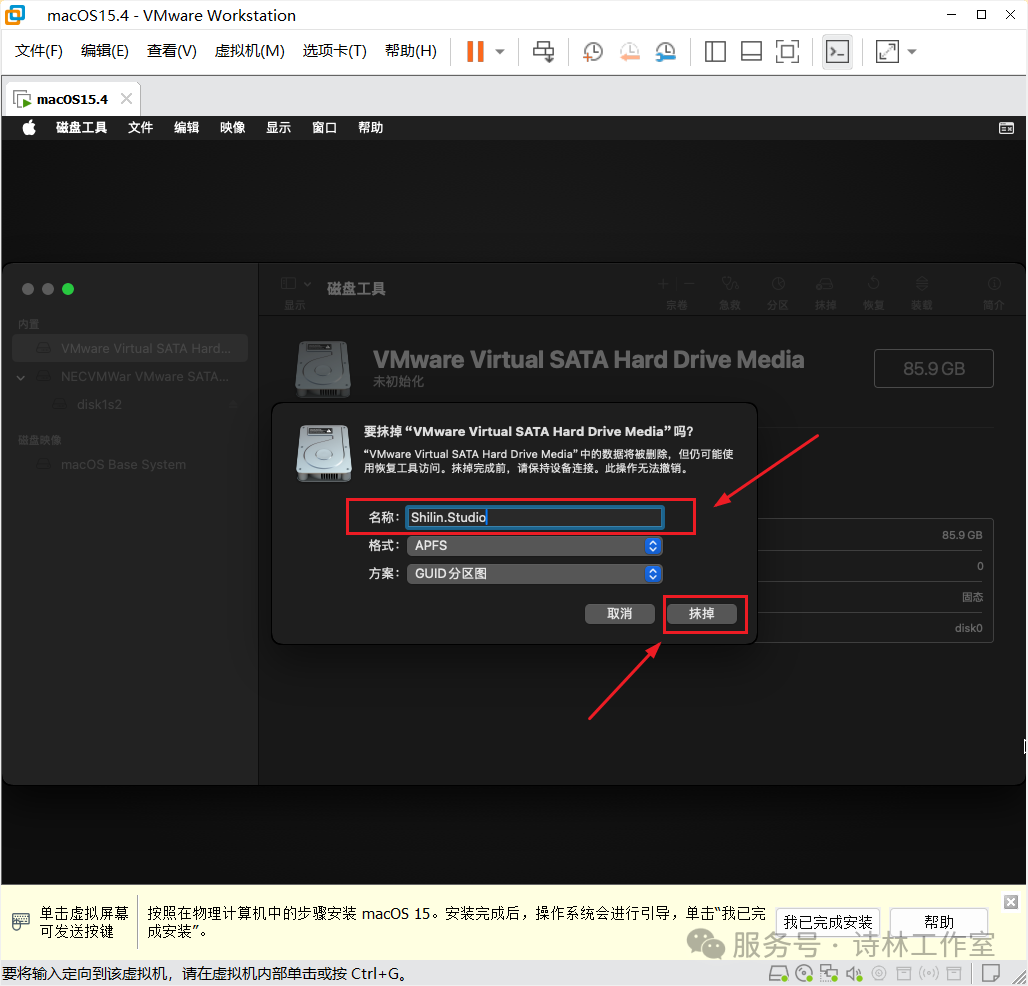
Task: Click the 取消 button
Action: pyautogui.click(x=620, y=614)
